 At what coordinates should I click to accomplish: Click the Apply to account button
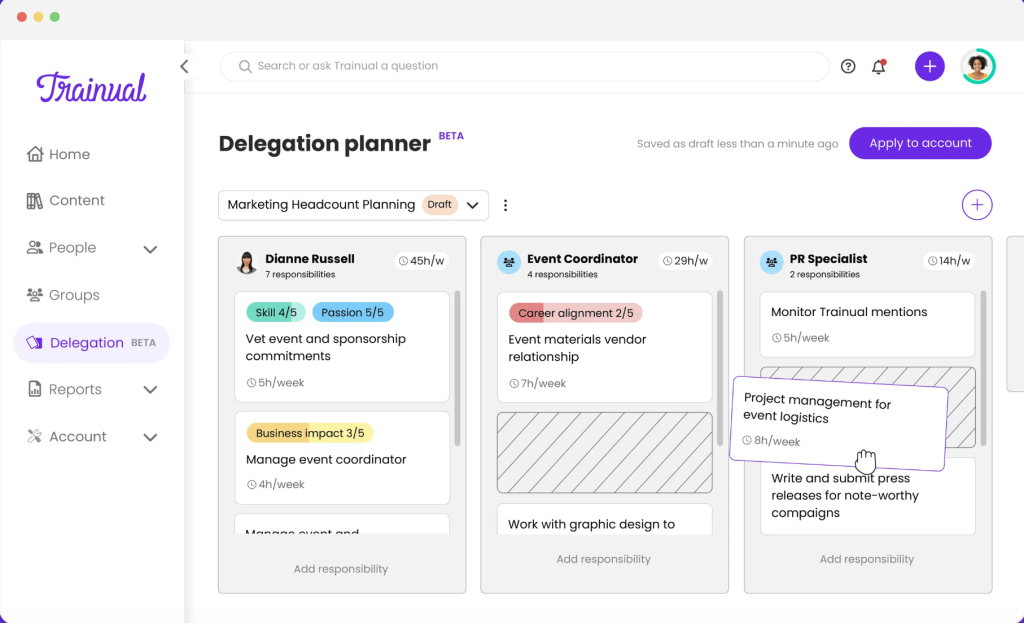pos(920,143)
